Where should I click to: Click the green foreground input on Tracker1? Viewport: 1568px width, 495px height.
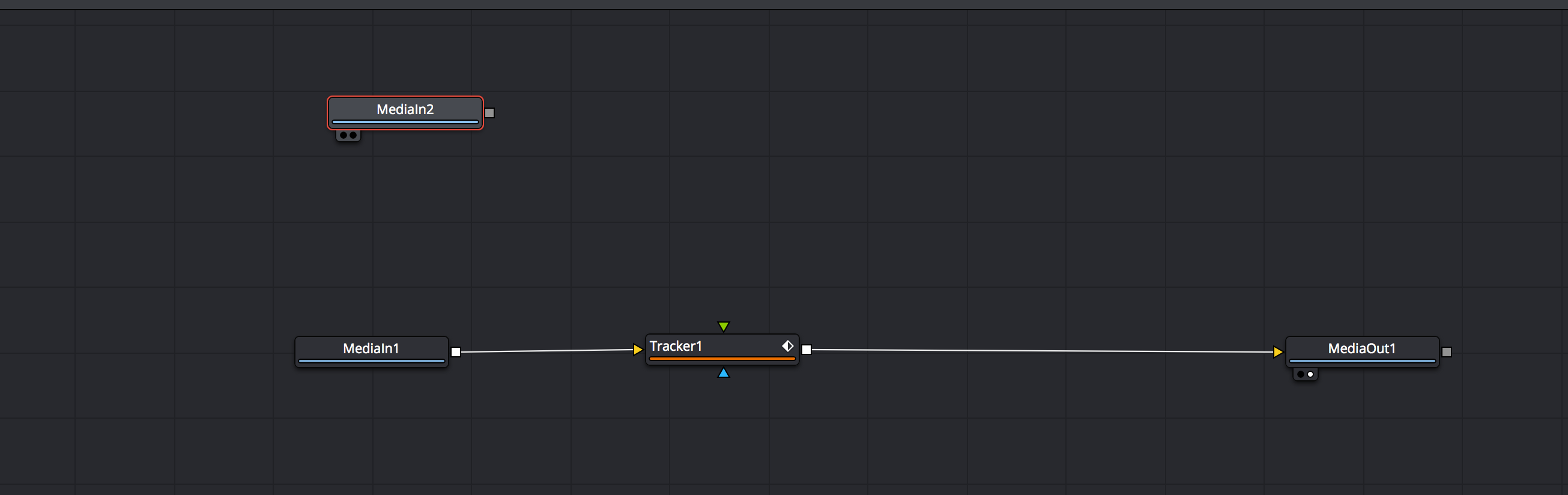[x=723, y=327]
